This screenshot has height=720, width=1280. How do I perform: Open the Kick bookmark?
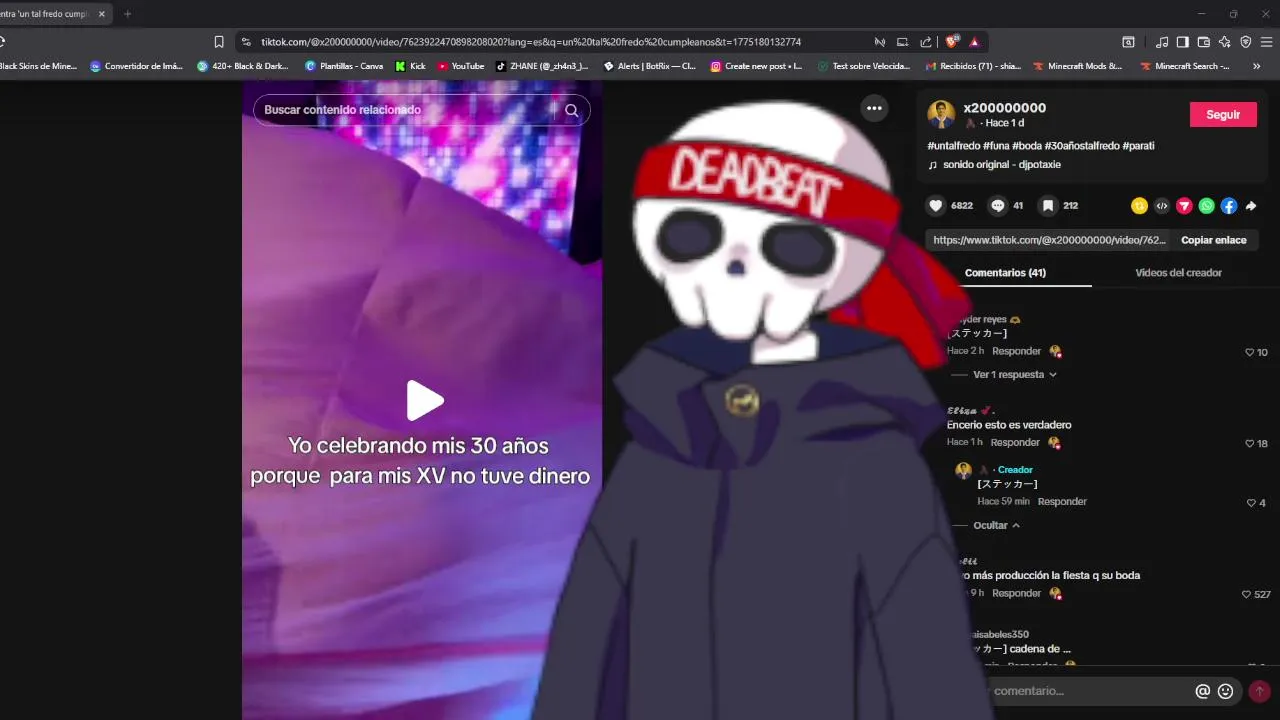[x=411, y=66]
